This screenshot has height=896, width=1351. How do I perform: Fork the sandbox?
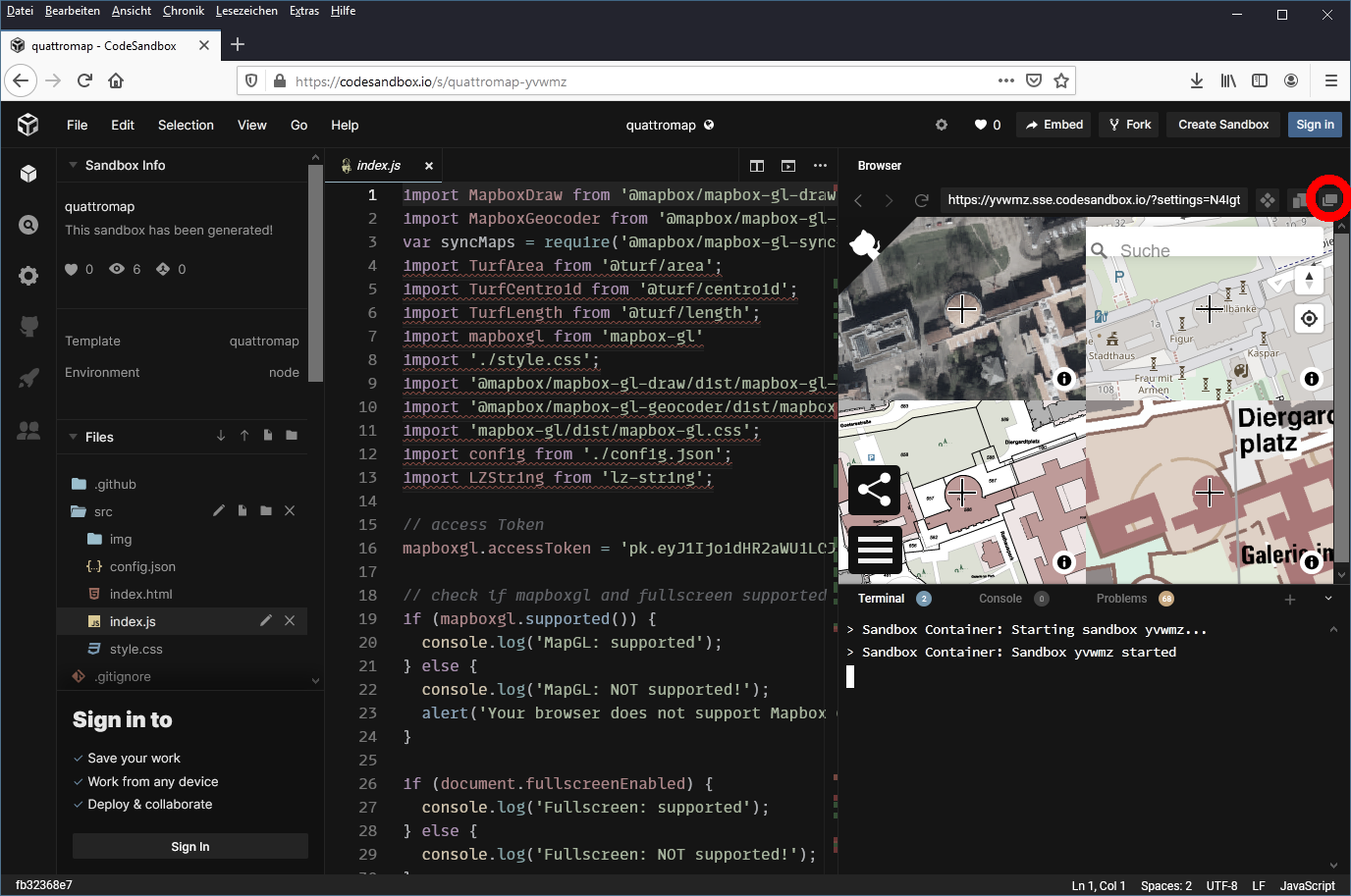[x=1130, y=125]
